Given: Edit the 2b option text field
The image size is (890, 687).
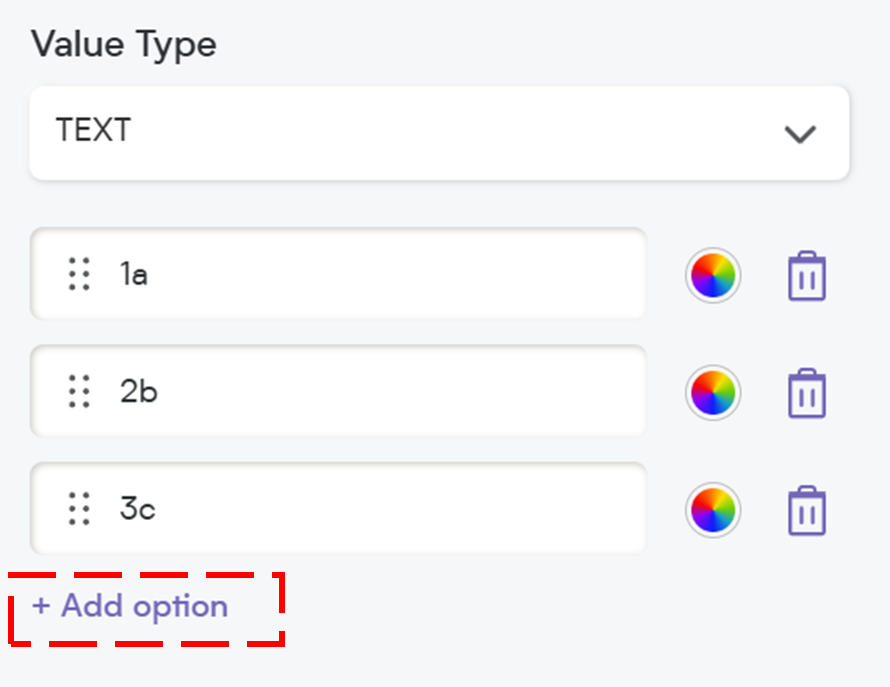Looking at the screenshot, I should pos(338,391).
